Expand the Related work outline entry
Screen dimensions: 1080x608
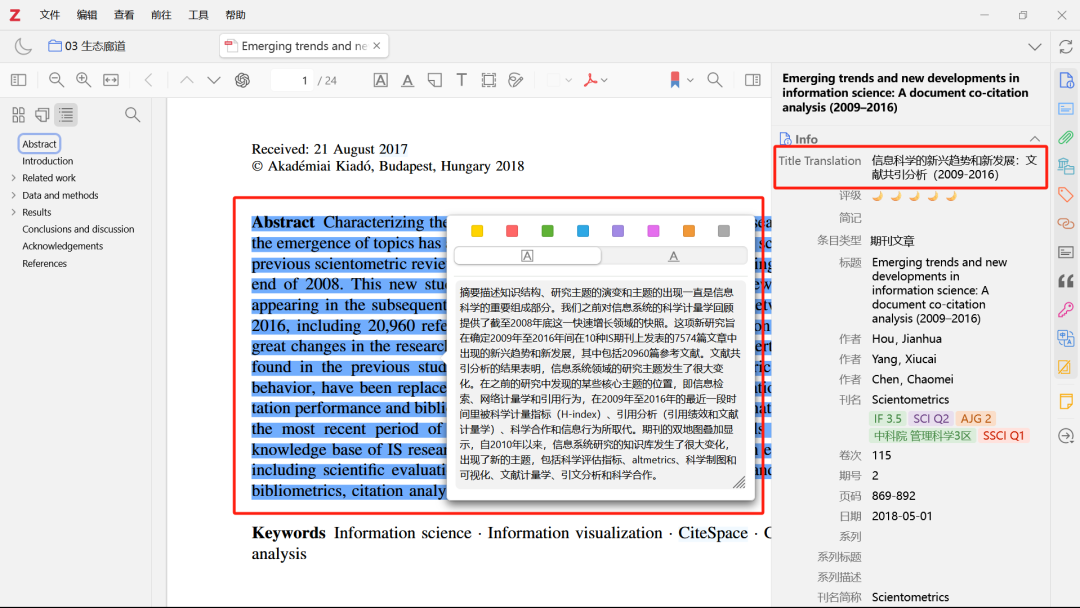pyautogui.click(x=14, y=178)
